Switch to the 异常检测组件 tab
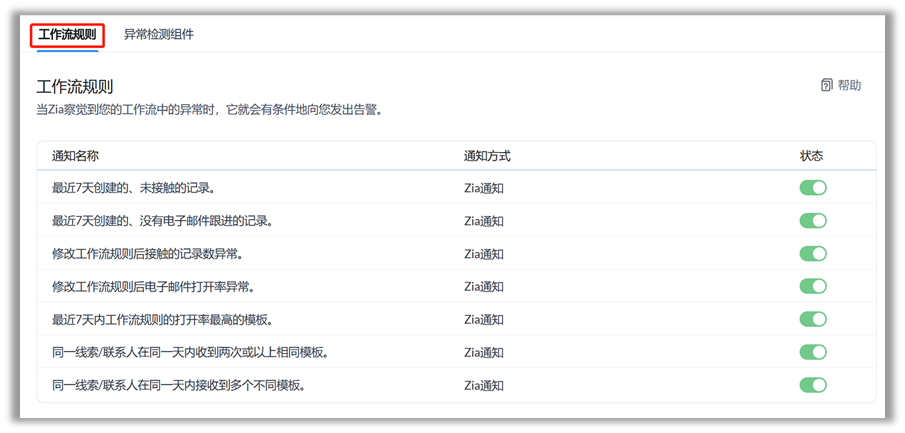The height and width of the screenshot is (433, 905). point(159,35)
